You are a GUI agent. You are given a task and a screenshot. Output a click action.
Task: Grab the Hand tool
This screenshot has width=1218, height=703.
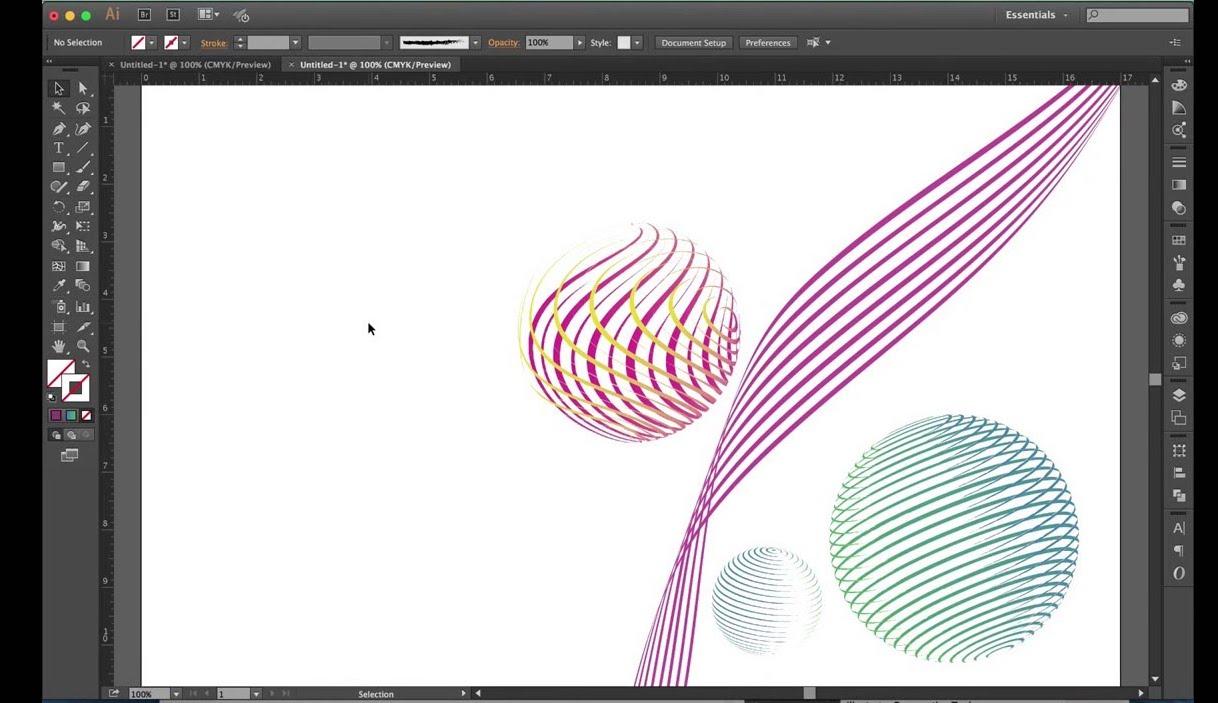pyautogui.click(x=60, y=346)
